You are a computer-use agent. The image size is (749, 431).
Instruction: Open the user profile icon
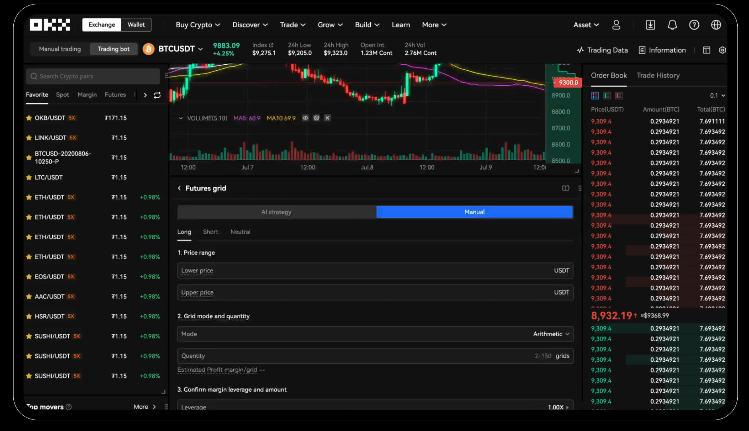pyautogui.click(x=616, y=25)
